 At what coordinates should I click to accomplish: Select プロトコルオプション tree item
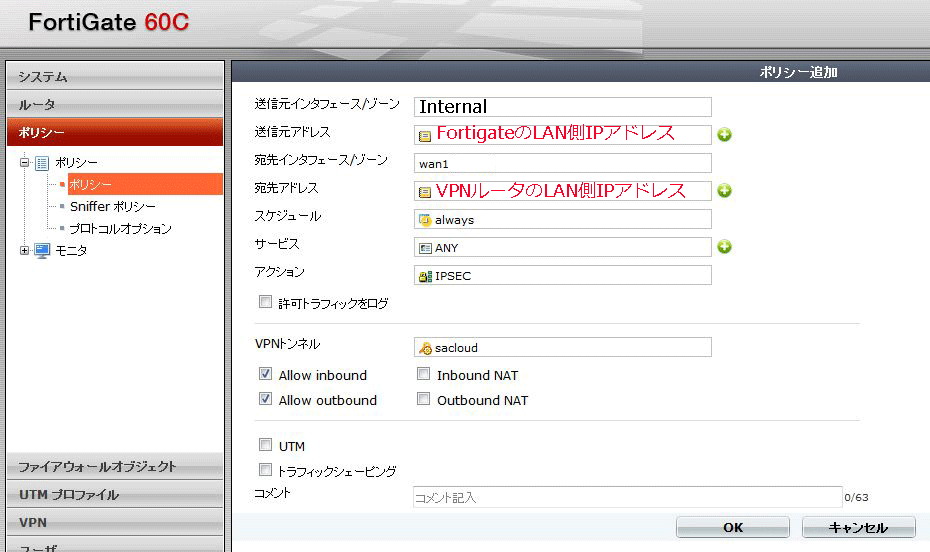coord(120,228)
